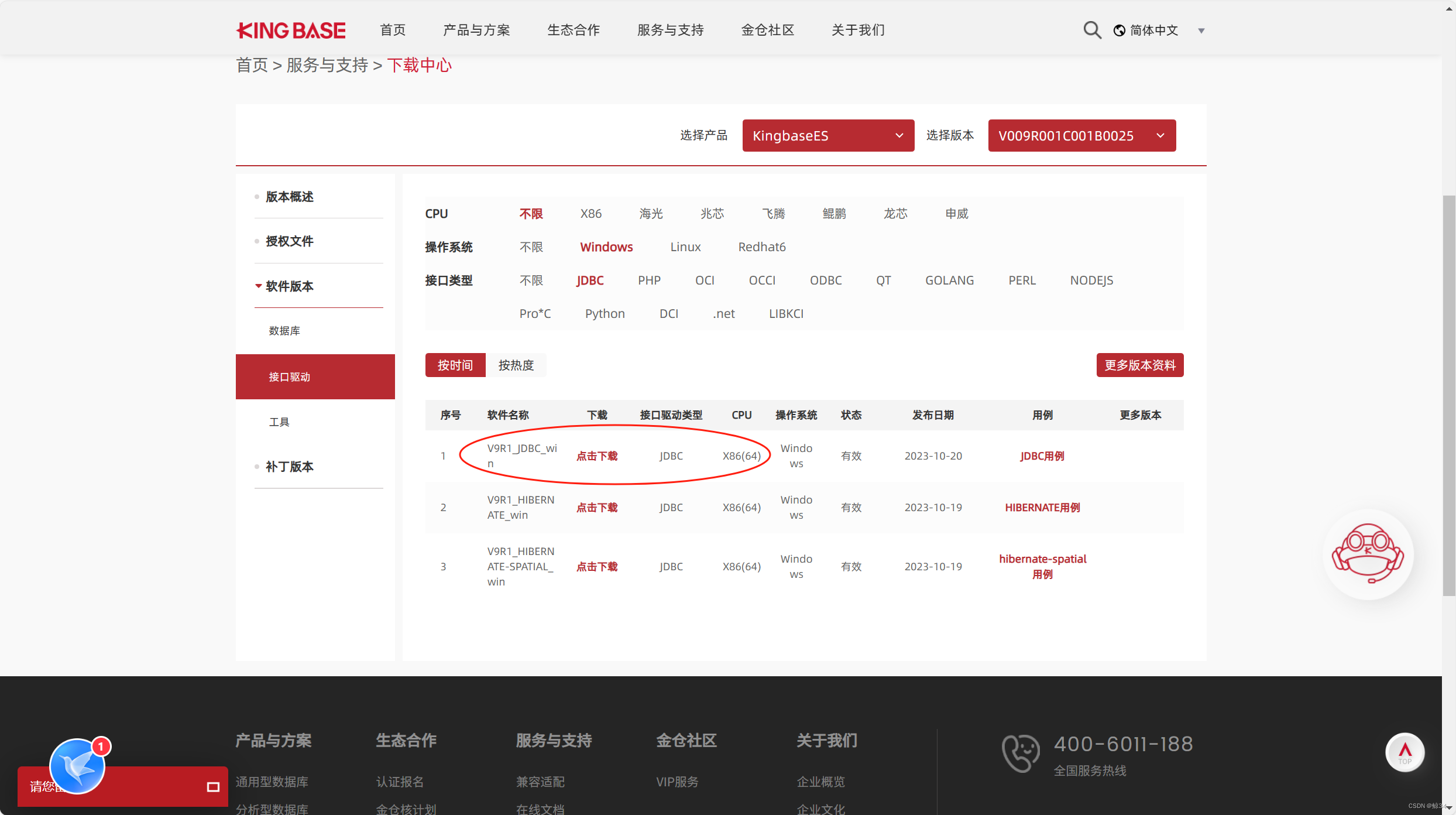Viewport: 1456px width, 815px height.
Task: Open the V009R001C001B0025 version dropdown
Action: click(x=1081, y=136)
